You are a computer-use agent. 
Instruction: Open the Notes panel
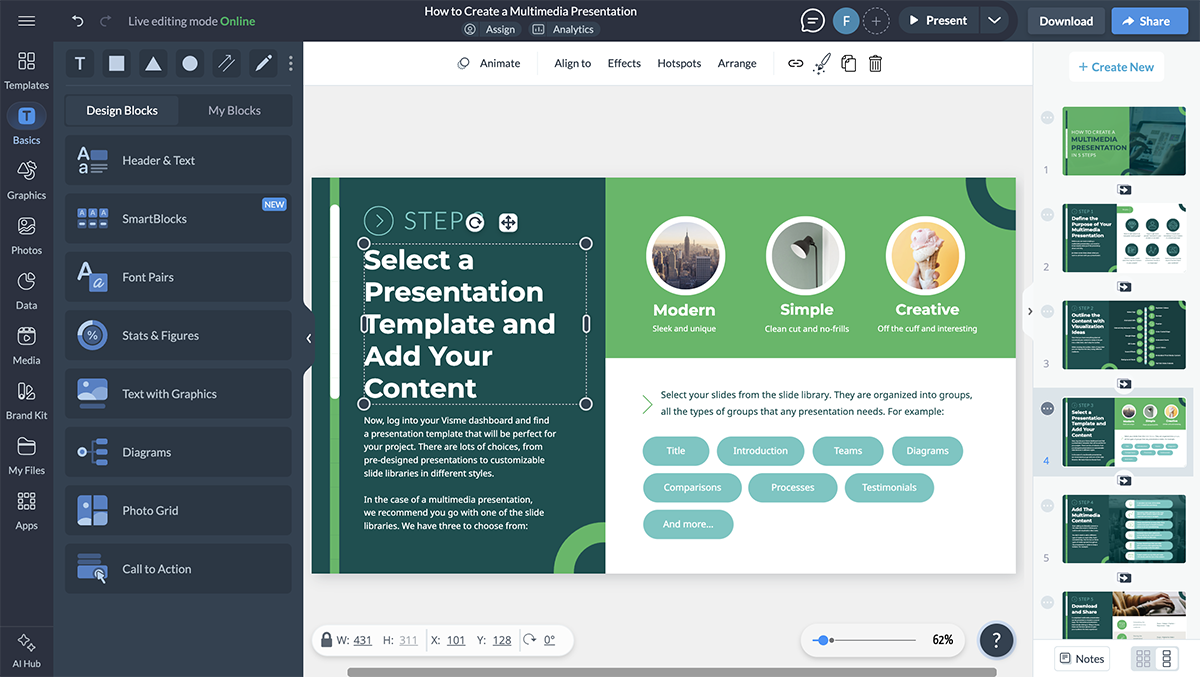[x=1082, y=658]
